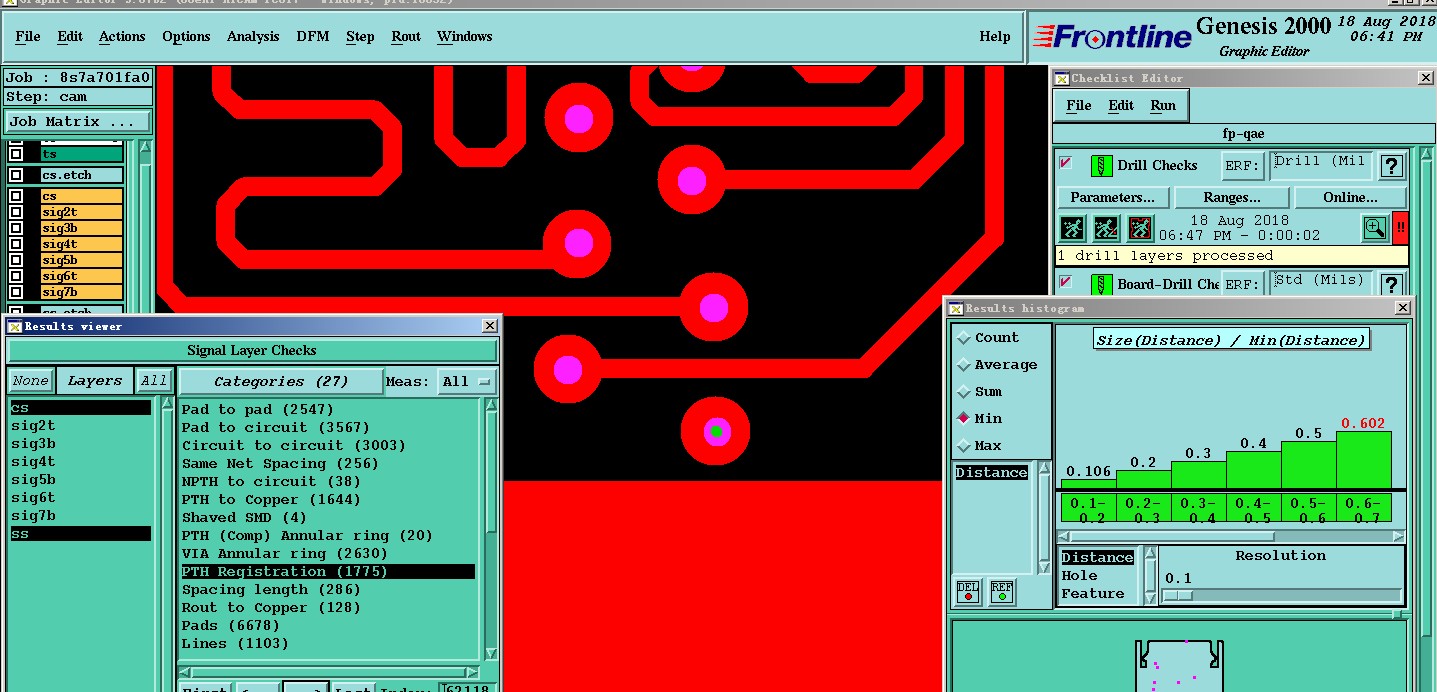Open the Help menu
Image resolution: width=1437 pixels, height=692 pixels.
click(x=994, y=36)
